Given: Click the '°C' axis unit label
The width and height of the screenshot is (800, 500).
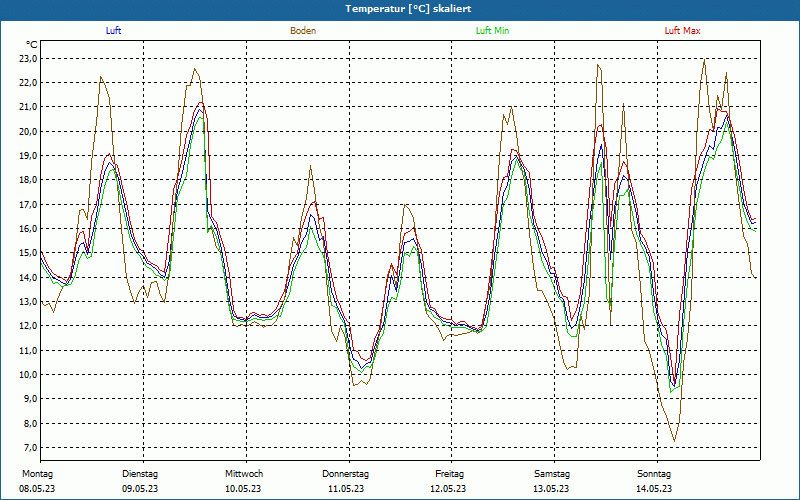Looking at the screenshot, I should pos(32,45).
